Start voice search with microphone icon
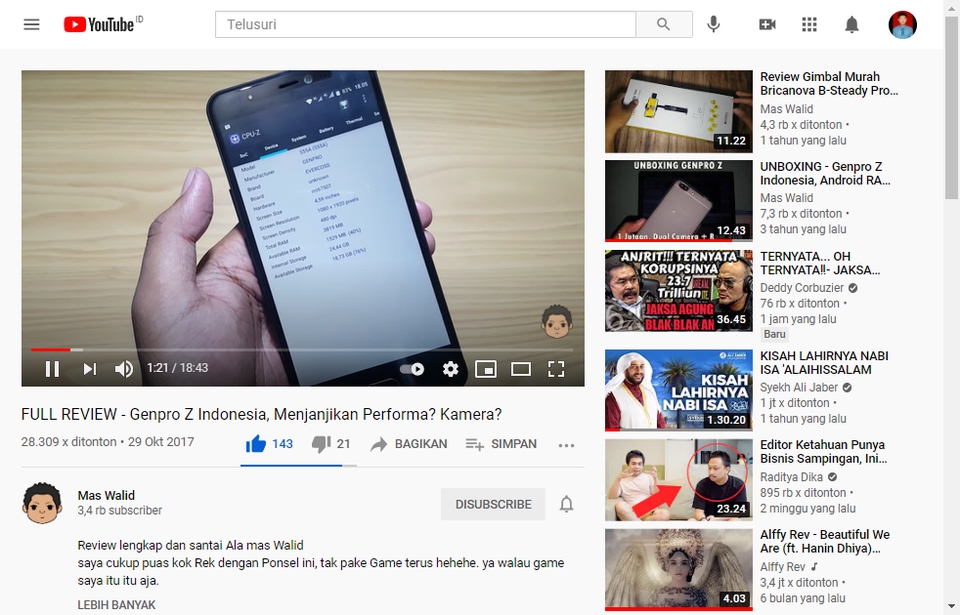The width and height of the screenshot is (960, 615). (x=713, y=25)
